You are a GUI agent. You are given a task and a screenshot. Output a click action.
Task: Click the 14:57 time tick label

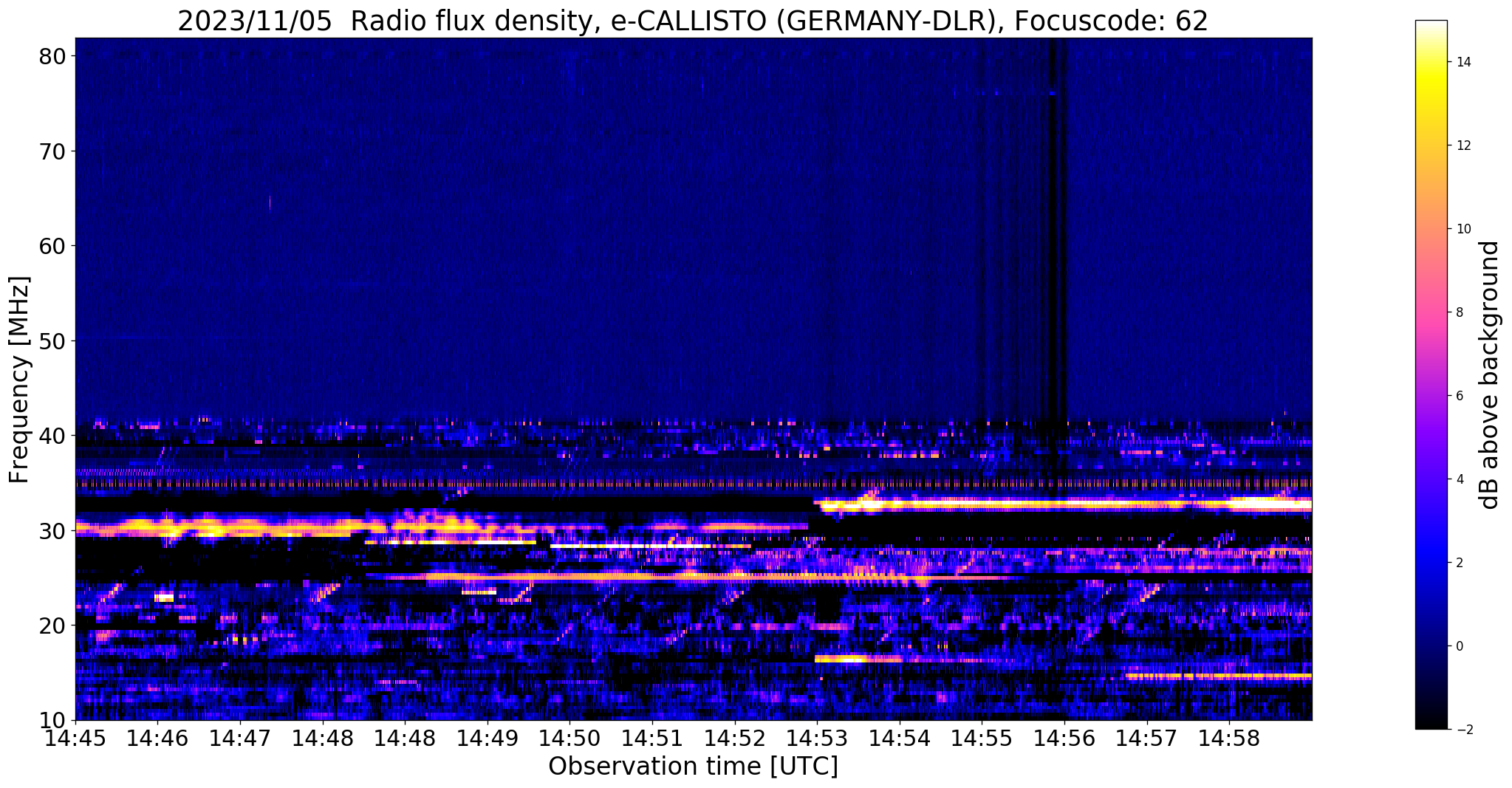[x=1147, y=739]
